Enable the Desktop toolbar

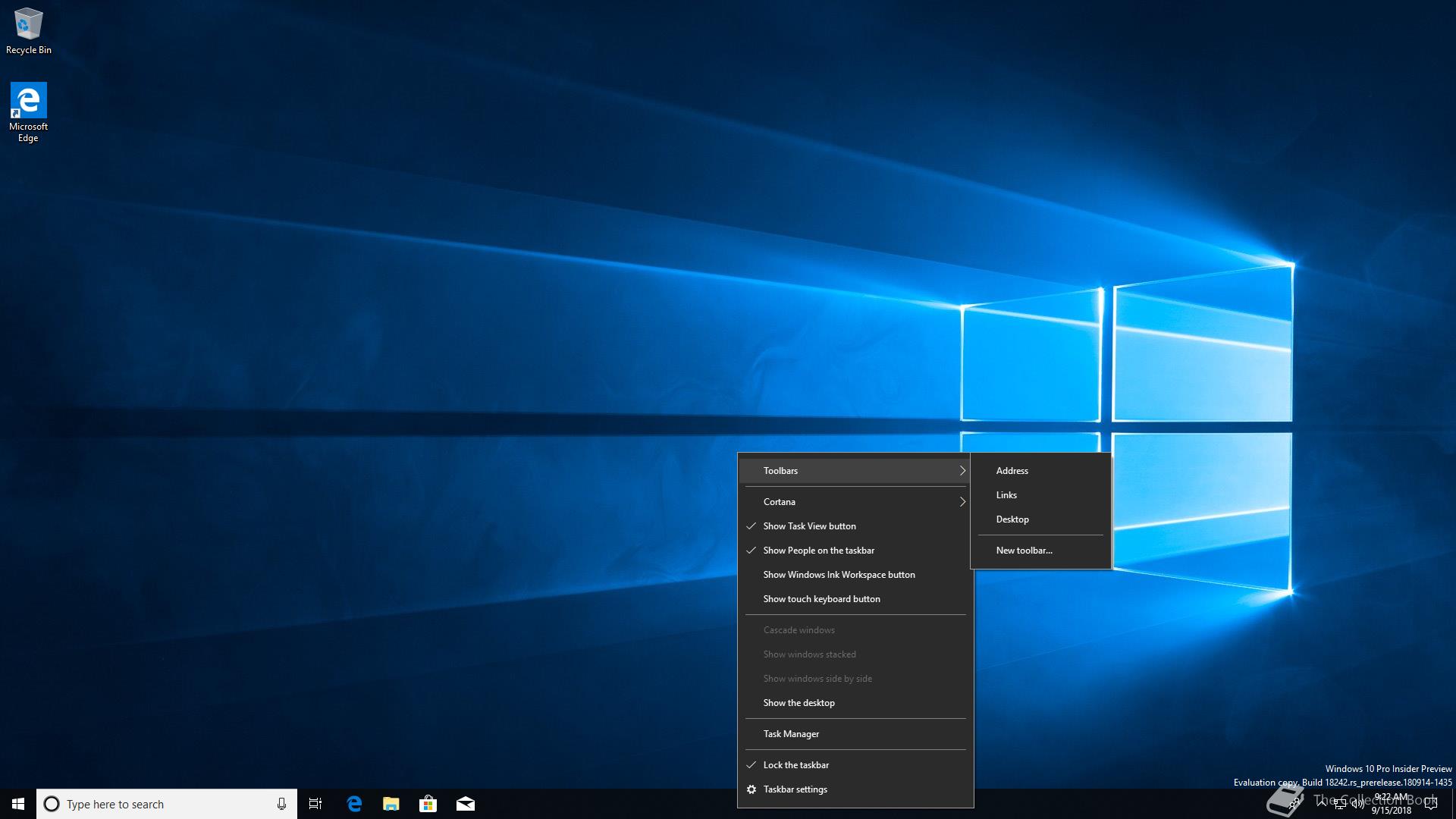[x=1040, y=519]
